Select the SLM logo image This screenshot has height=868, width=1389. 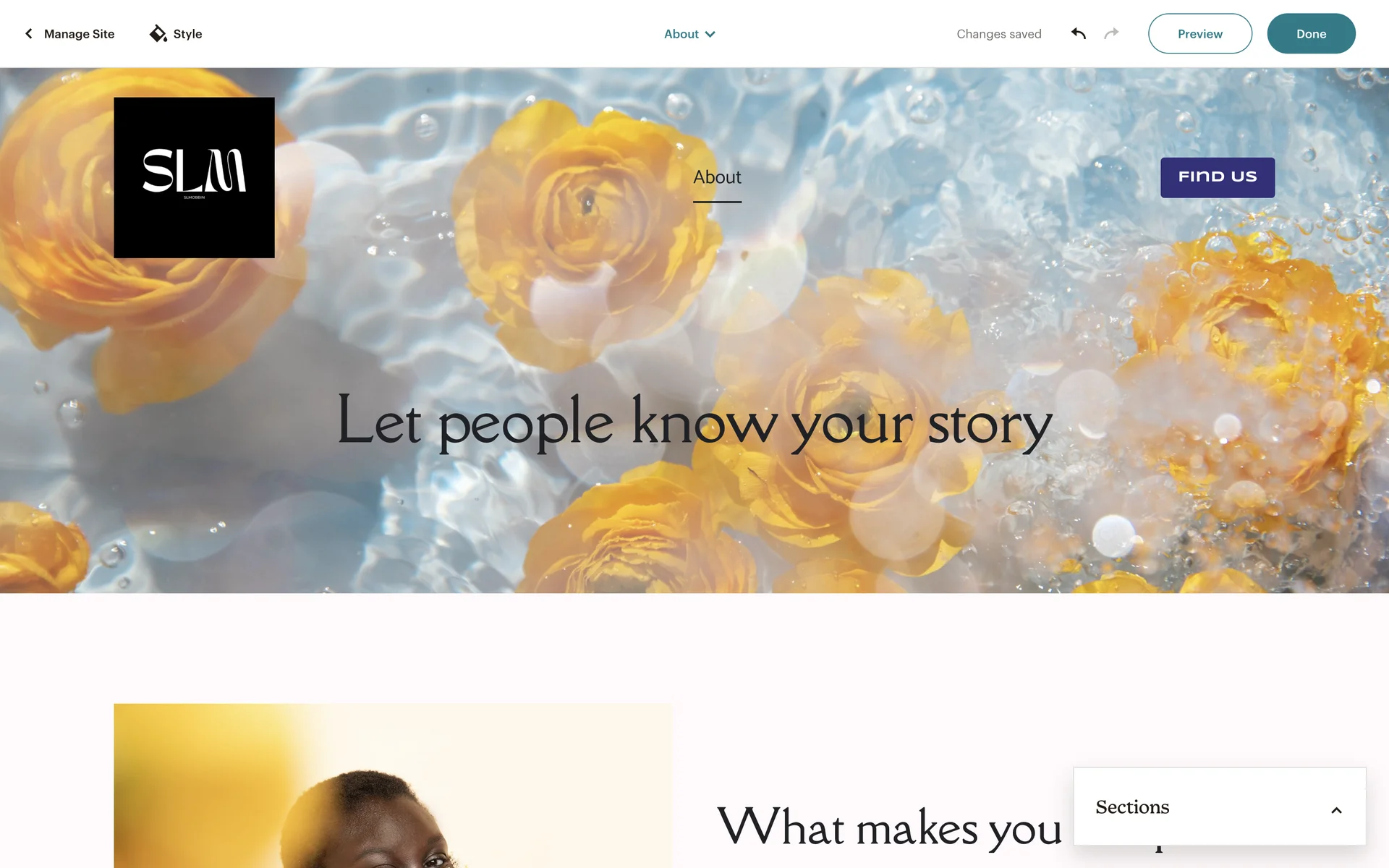pos(194,177)
